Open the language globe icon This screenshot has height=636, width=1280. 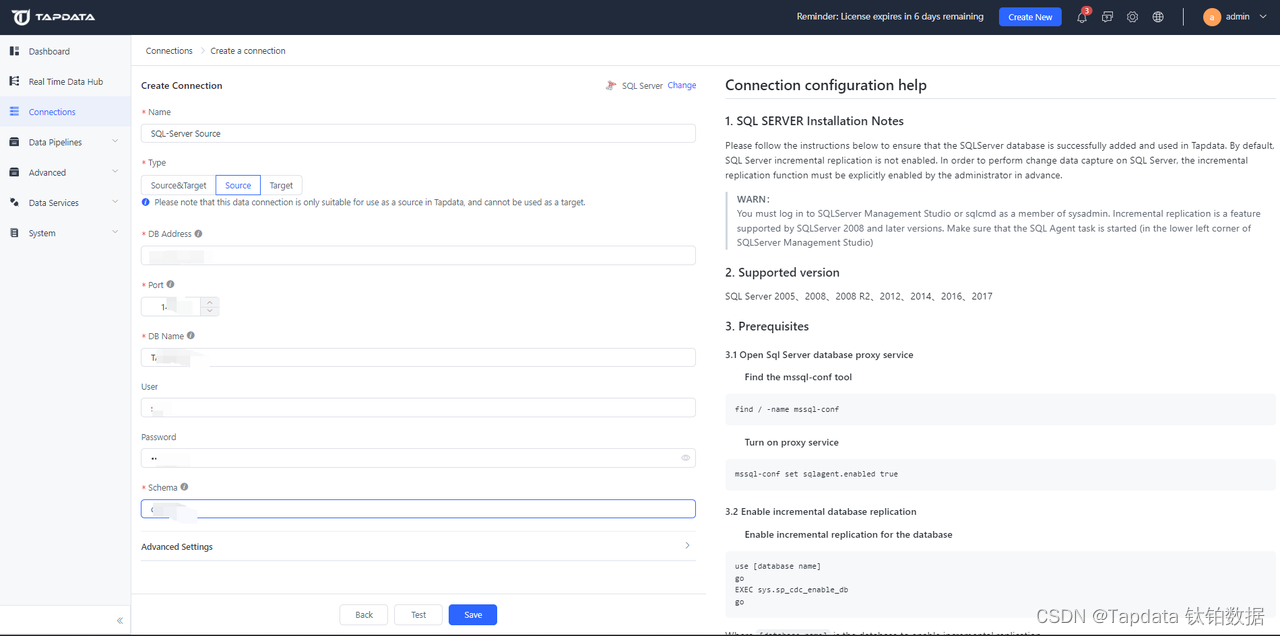click(x=1158, y=17)
